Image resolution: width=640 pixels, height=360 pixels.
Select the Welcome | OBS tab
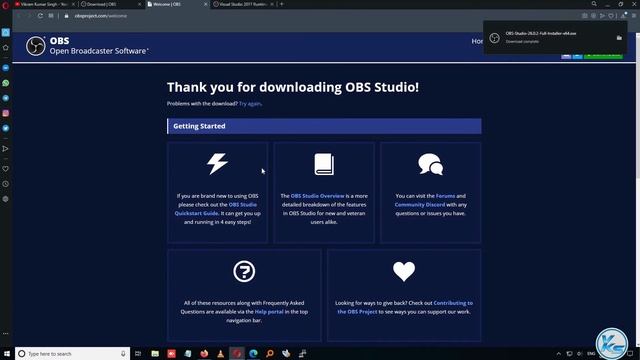[177, 4]
